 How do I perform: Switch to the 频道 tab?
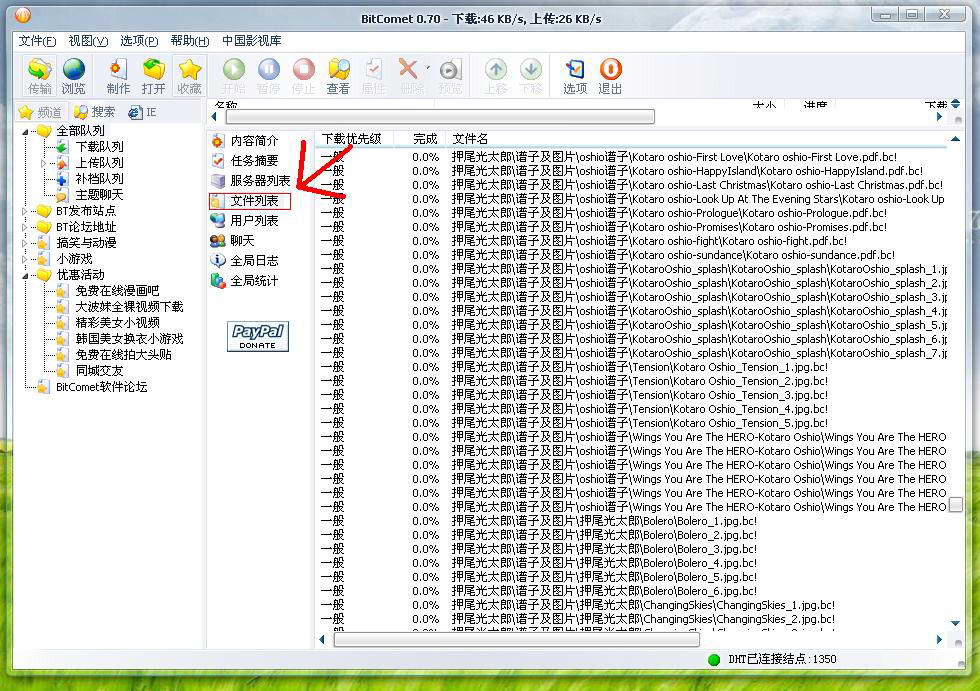click(x=41, y=112)
